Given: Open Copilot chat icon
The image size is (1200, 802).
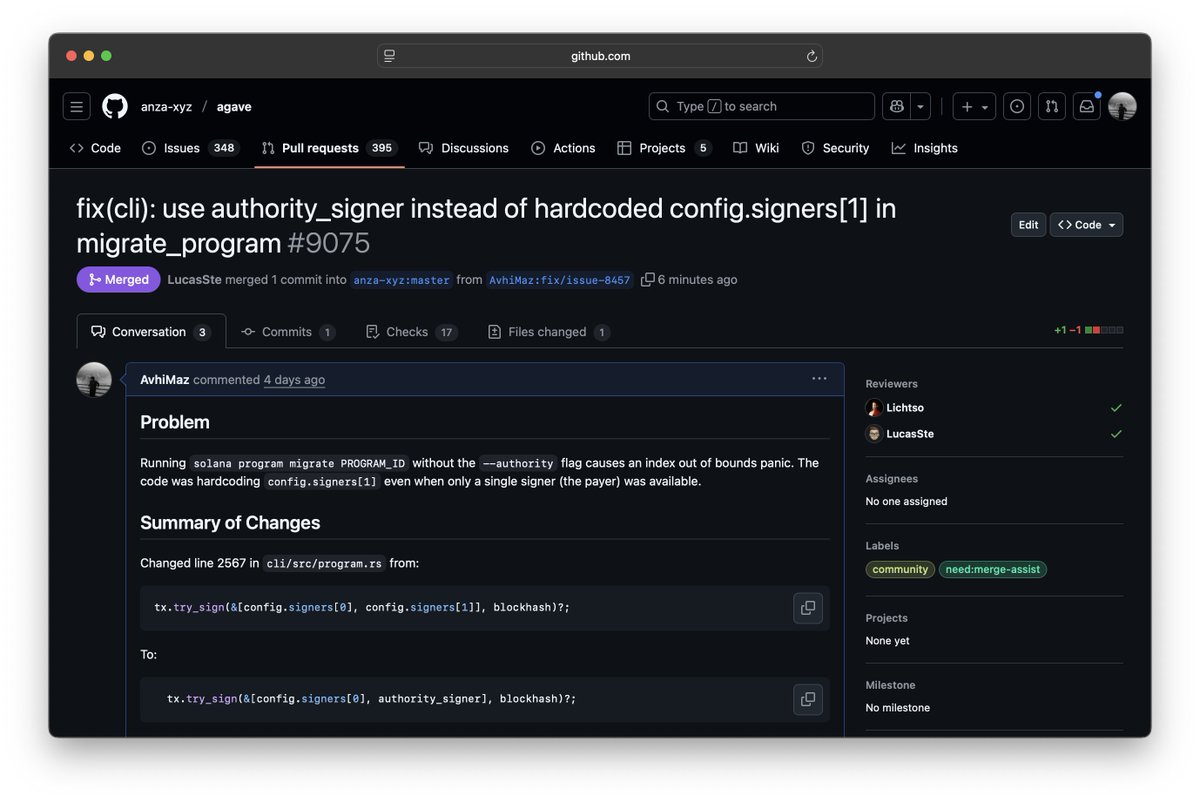Looking at the screenshot, I should pyautogui.click(x=897, y=106).
